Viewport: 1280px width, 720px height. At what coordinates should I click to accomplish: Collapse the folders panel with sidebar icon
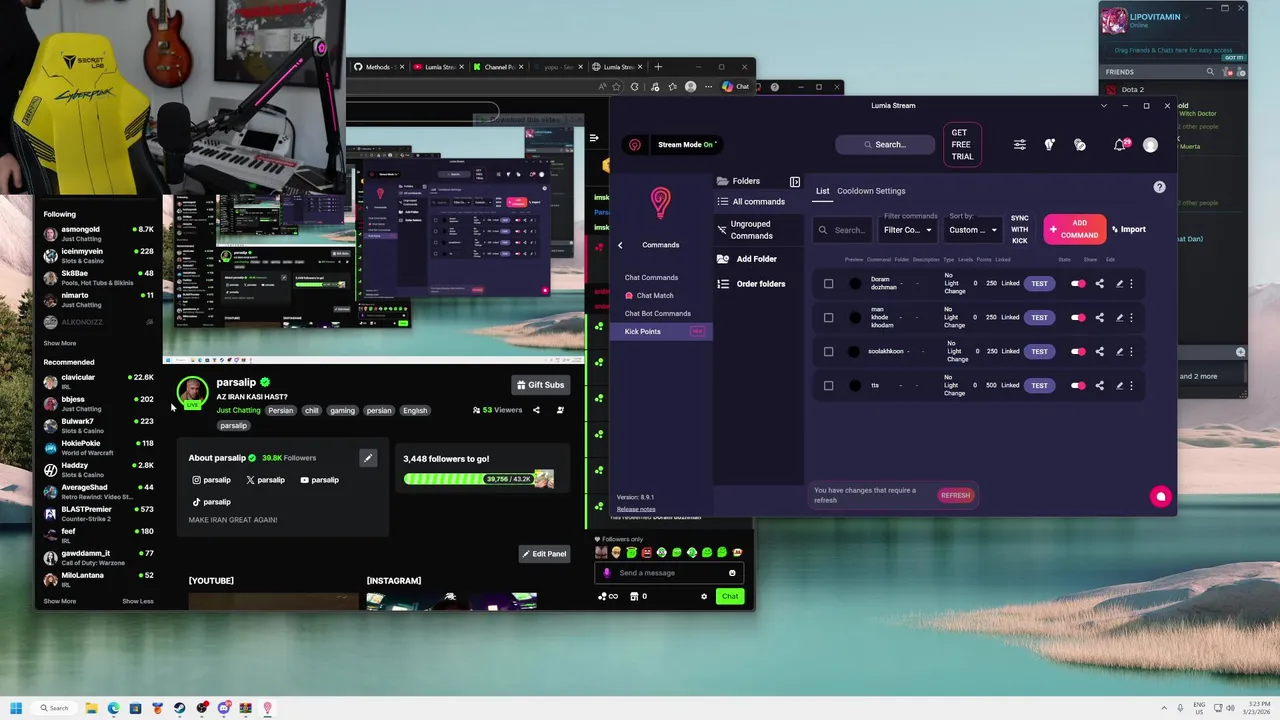tap(795, 181)
